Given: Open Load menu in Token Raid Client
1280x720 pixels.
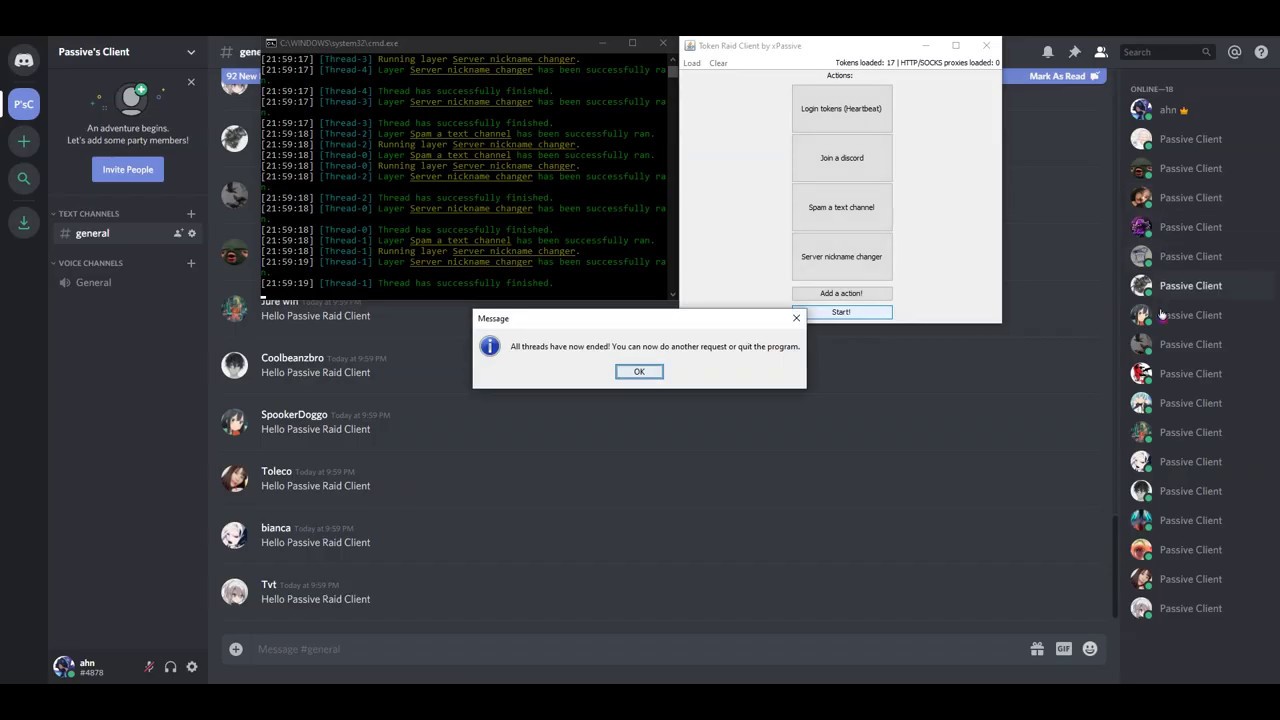Looking at the screenshot, I should pyautogui.click(x=692, y=63).
